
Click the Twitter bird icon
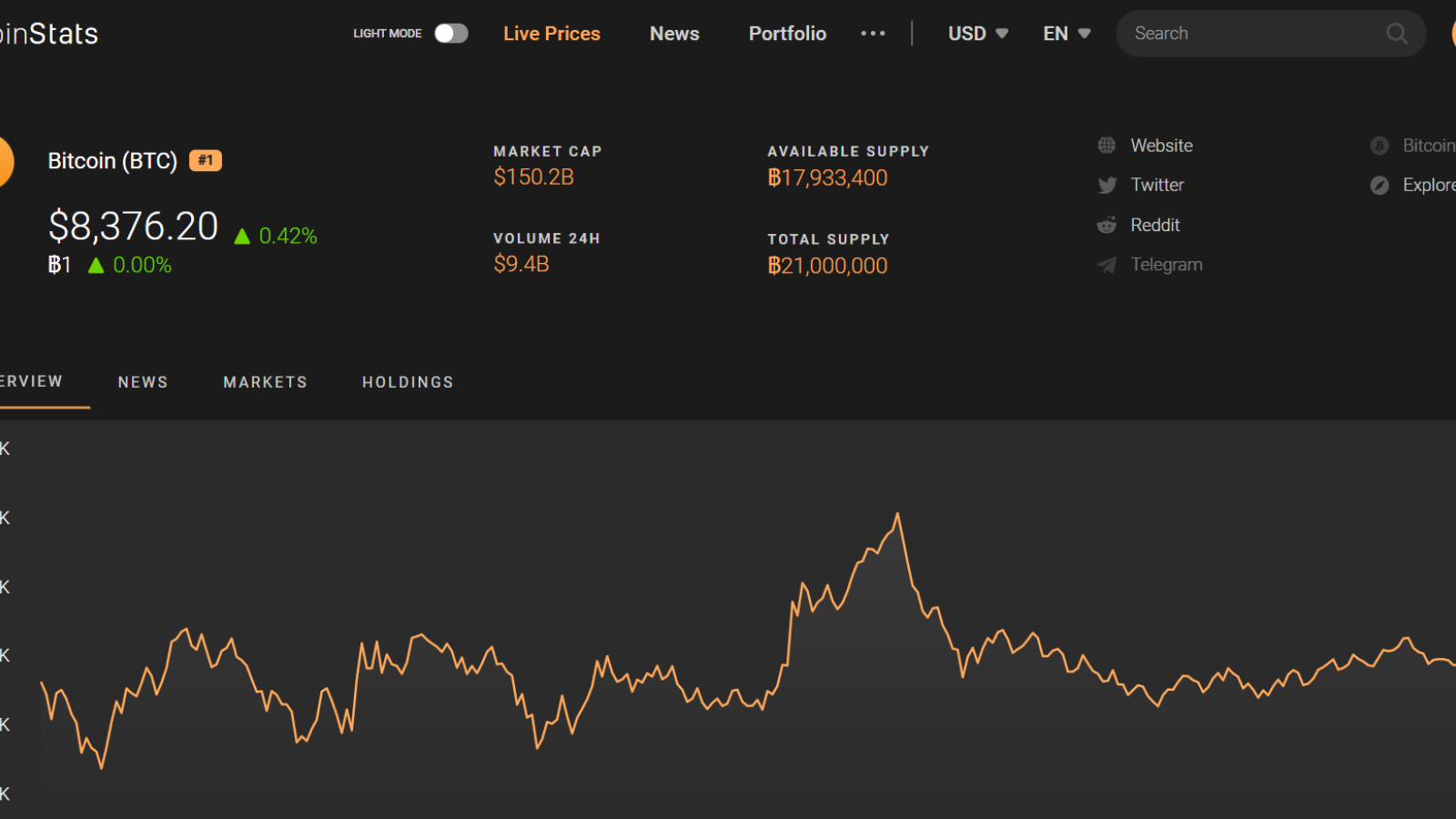[1107, 186]
